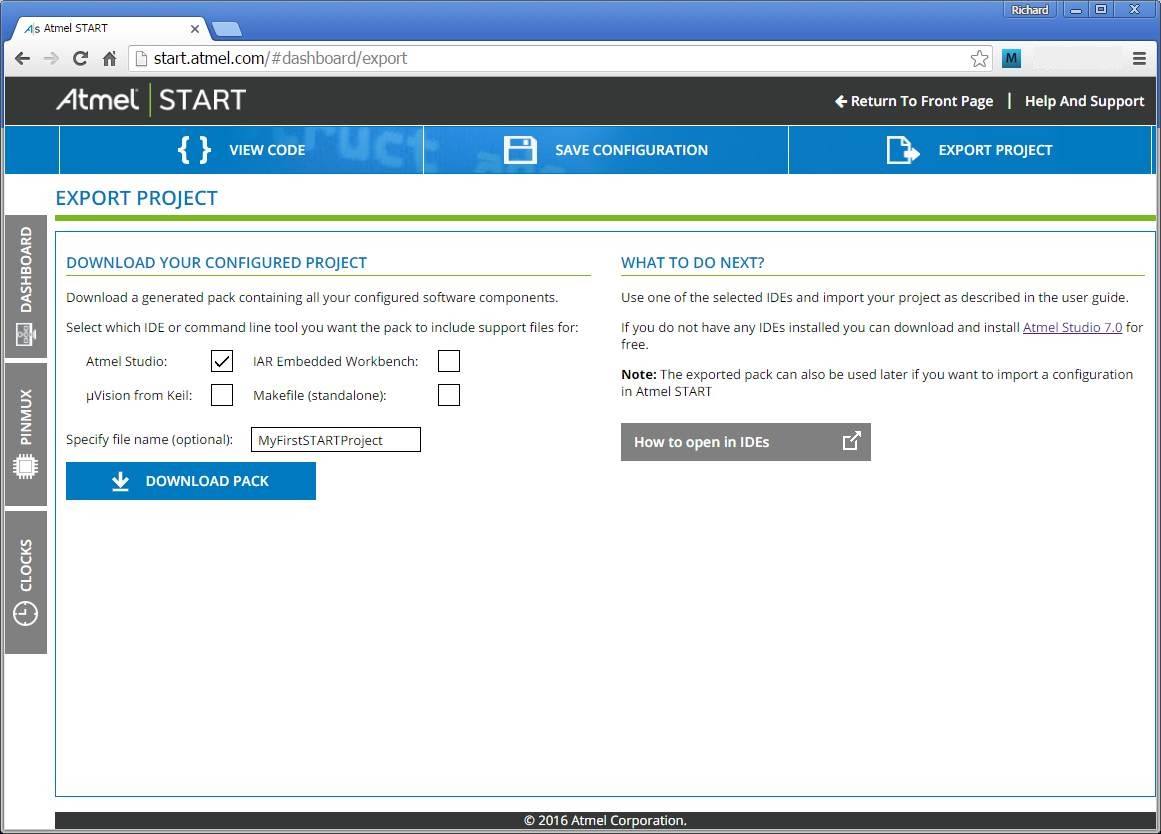Open the Dashboard side tab
Screen dimensions: 1161x834
pos(26,286)
